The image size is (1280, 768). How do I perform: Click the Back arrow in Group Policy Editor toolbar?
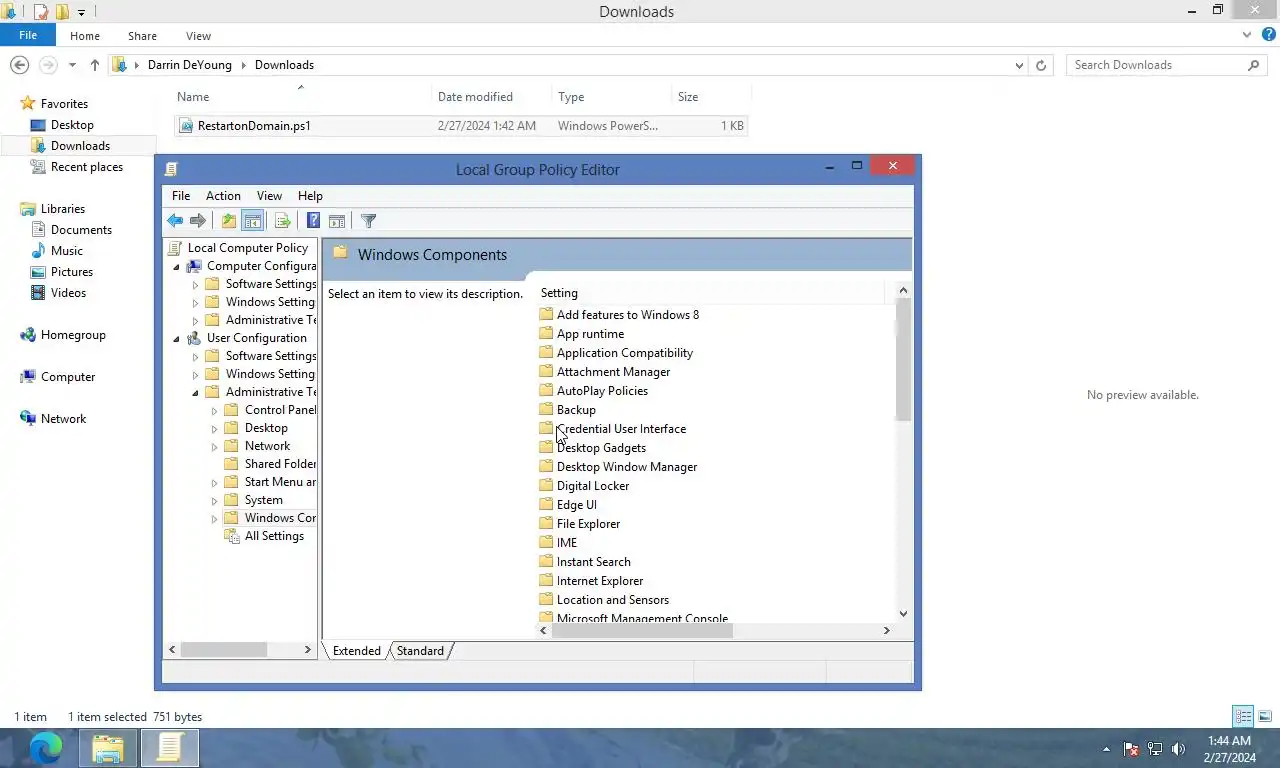click(x=175, y=221)
